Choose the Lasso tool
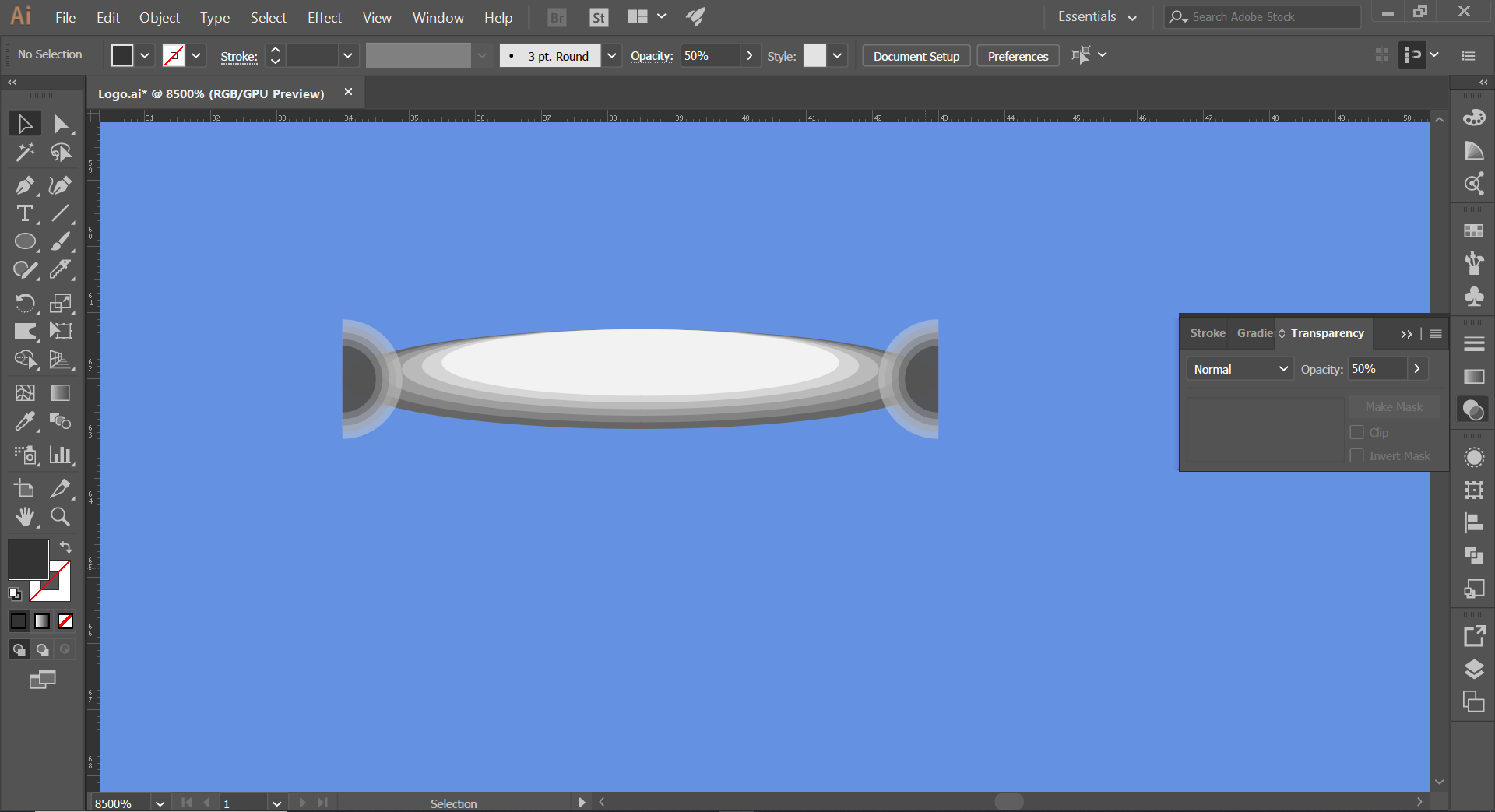This screenshot has height=812, width=1495. click(61, 152)
